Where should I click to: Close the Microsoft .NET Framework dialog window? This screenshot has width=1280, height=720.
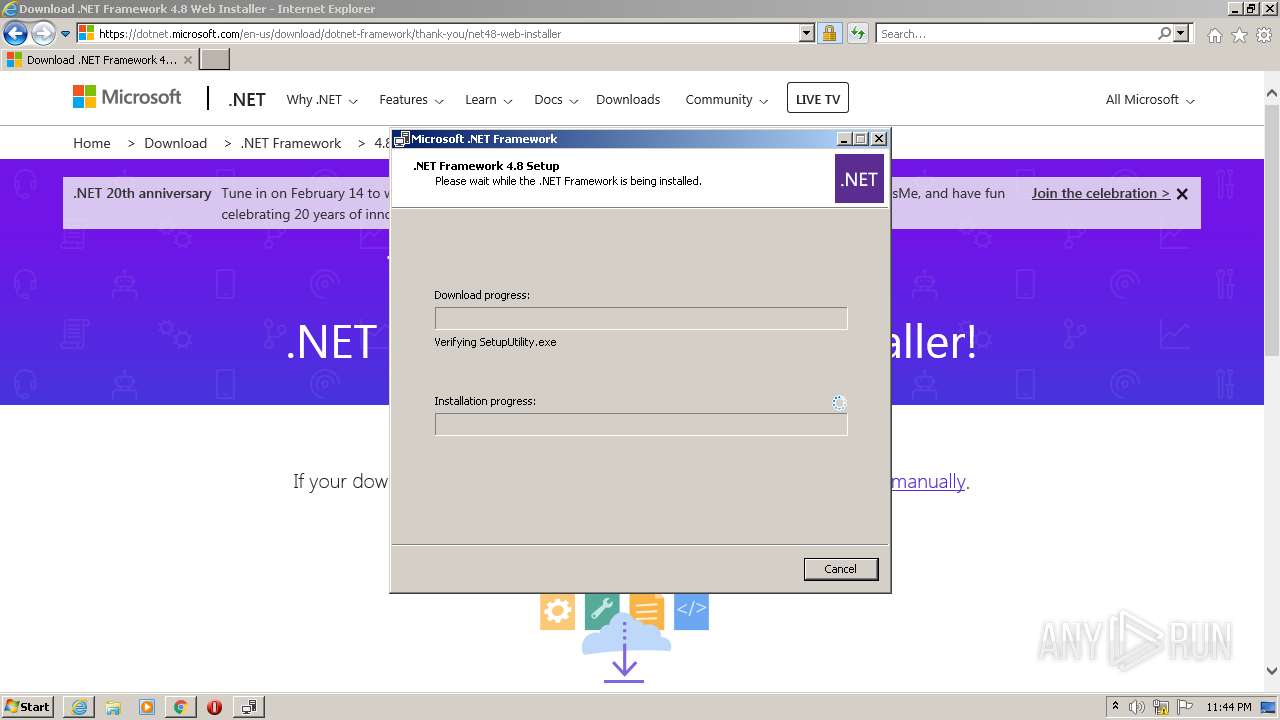coord(879,139)
